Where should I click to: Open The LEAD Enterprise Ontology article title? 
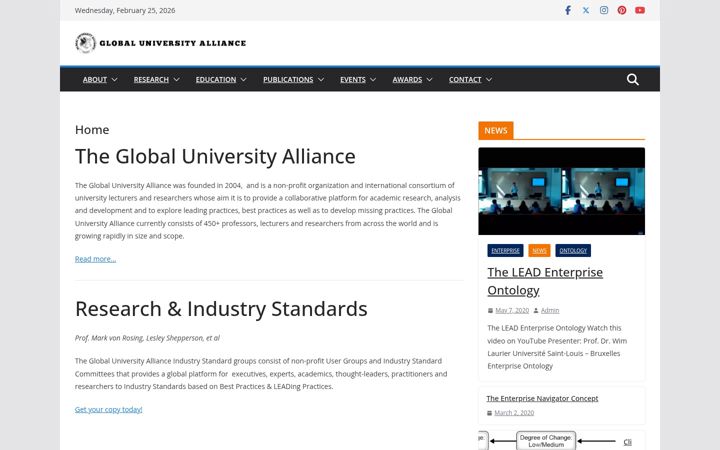(545, 281)
